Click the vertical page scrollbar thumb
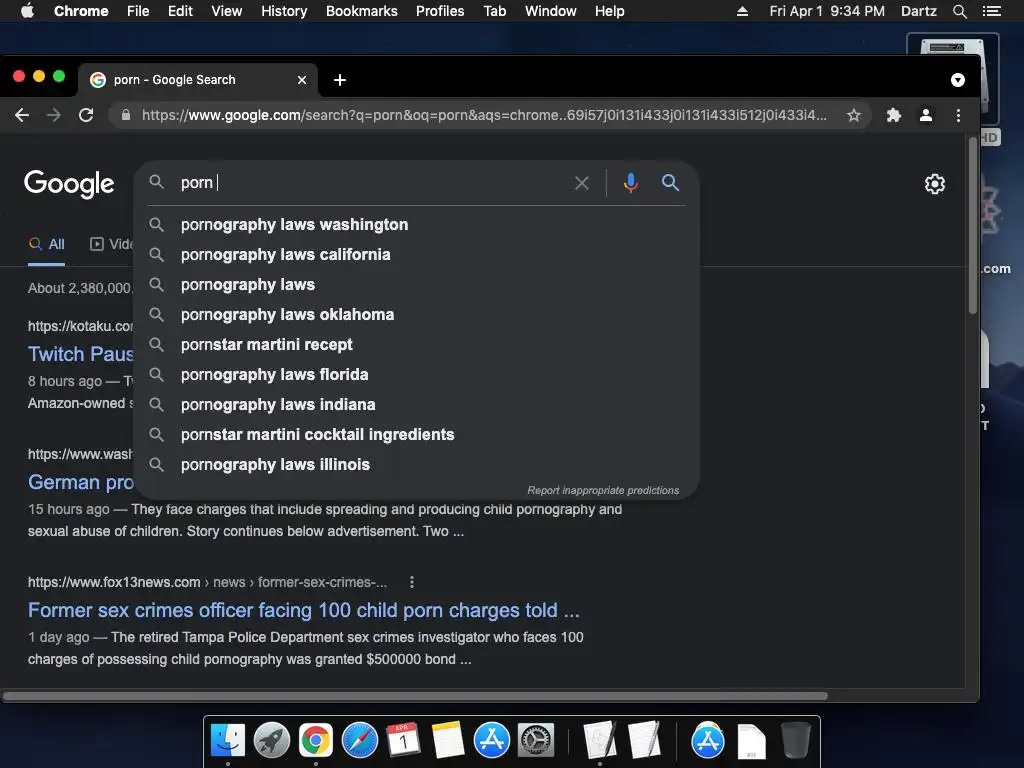Image resolution: width=1024 pixels, height=768 pixels. click(x=972, y=225)
